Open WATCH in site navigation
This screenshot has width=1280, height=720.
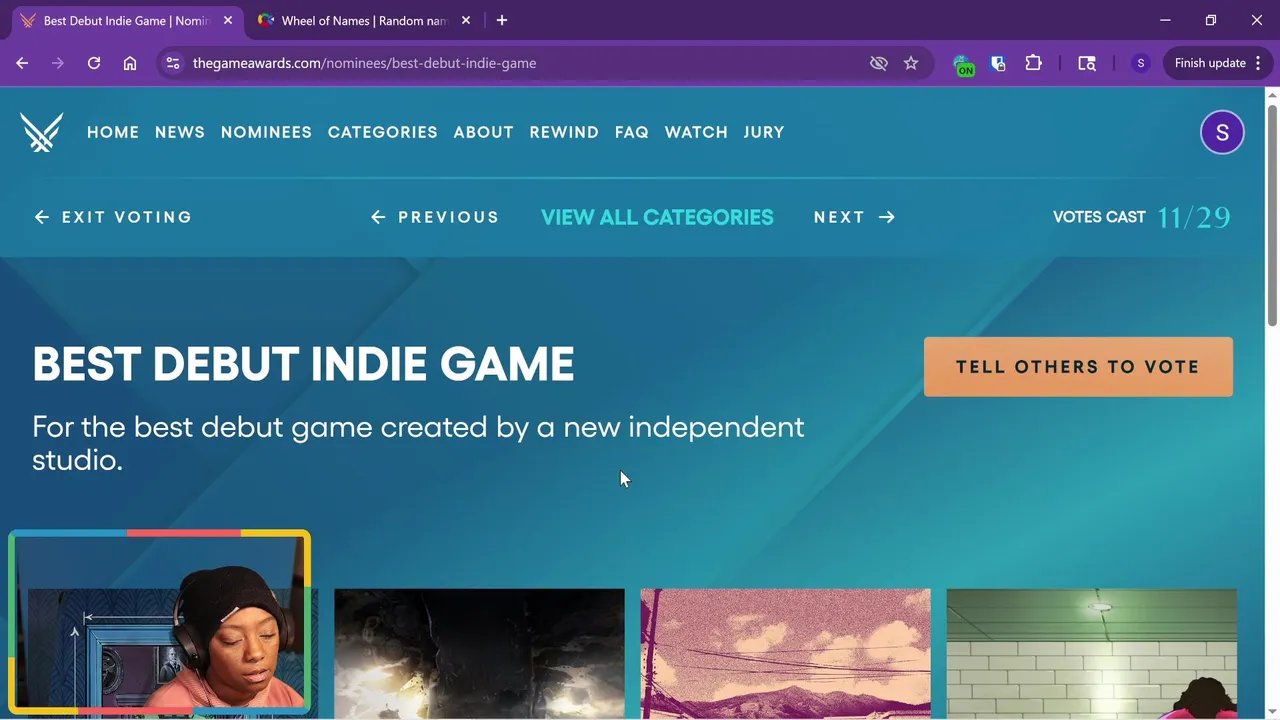click(x=696, y=132)
